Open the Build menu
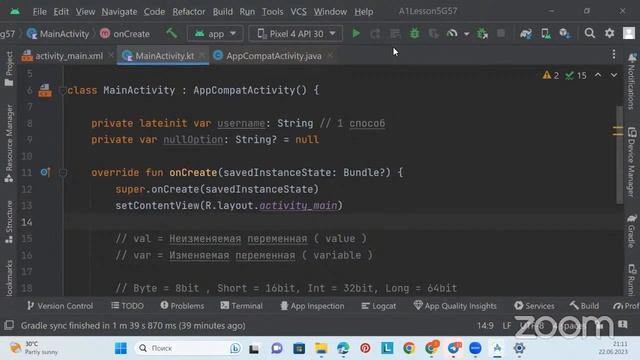 (x=222, y=11)
